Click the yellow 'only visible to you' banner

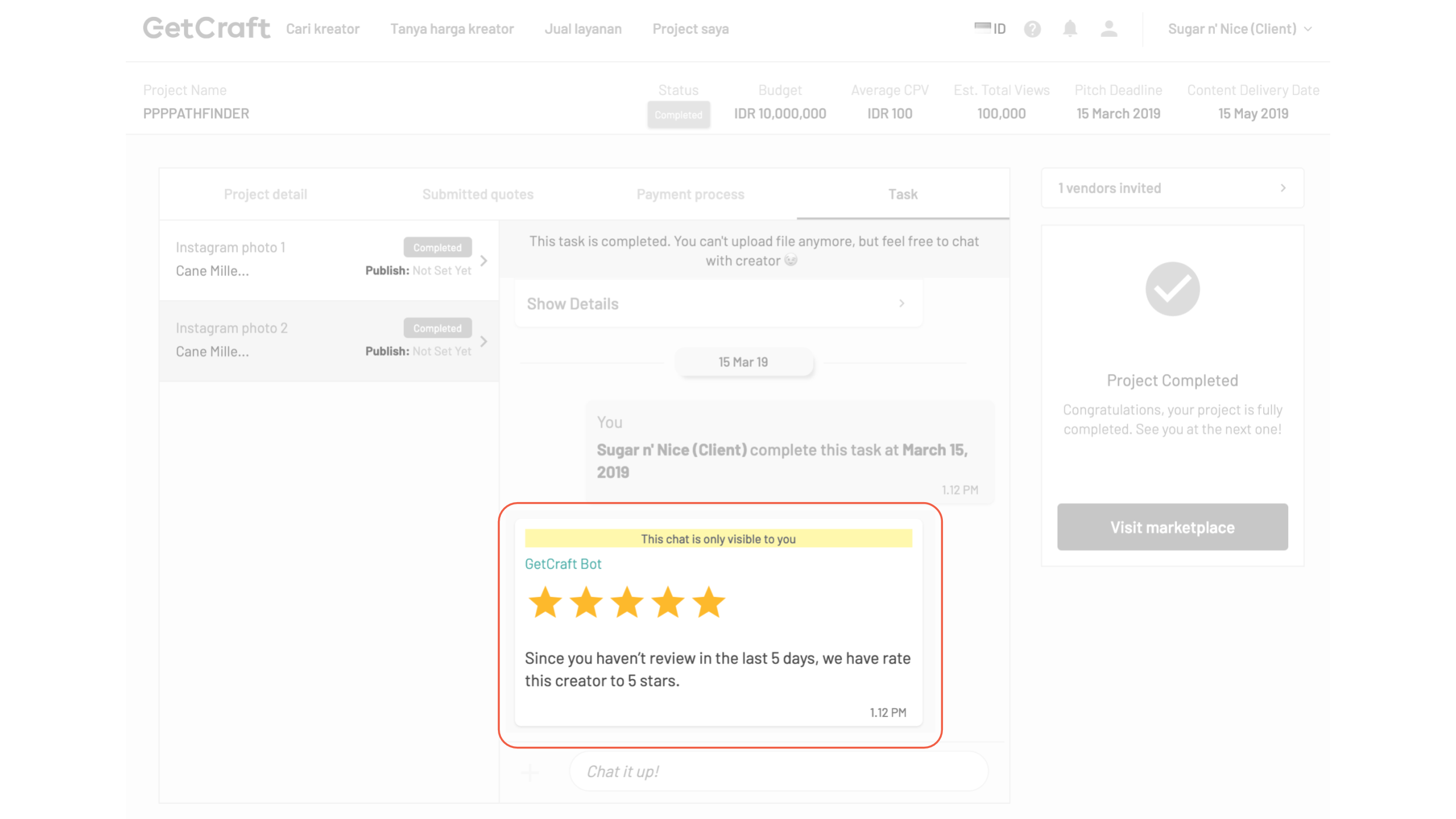[x=718, y=539]
